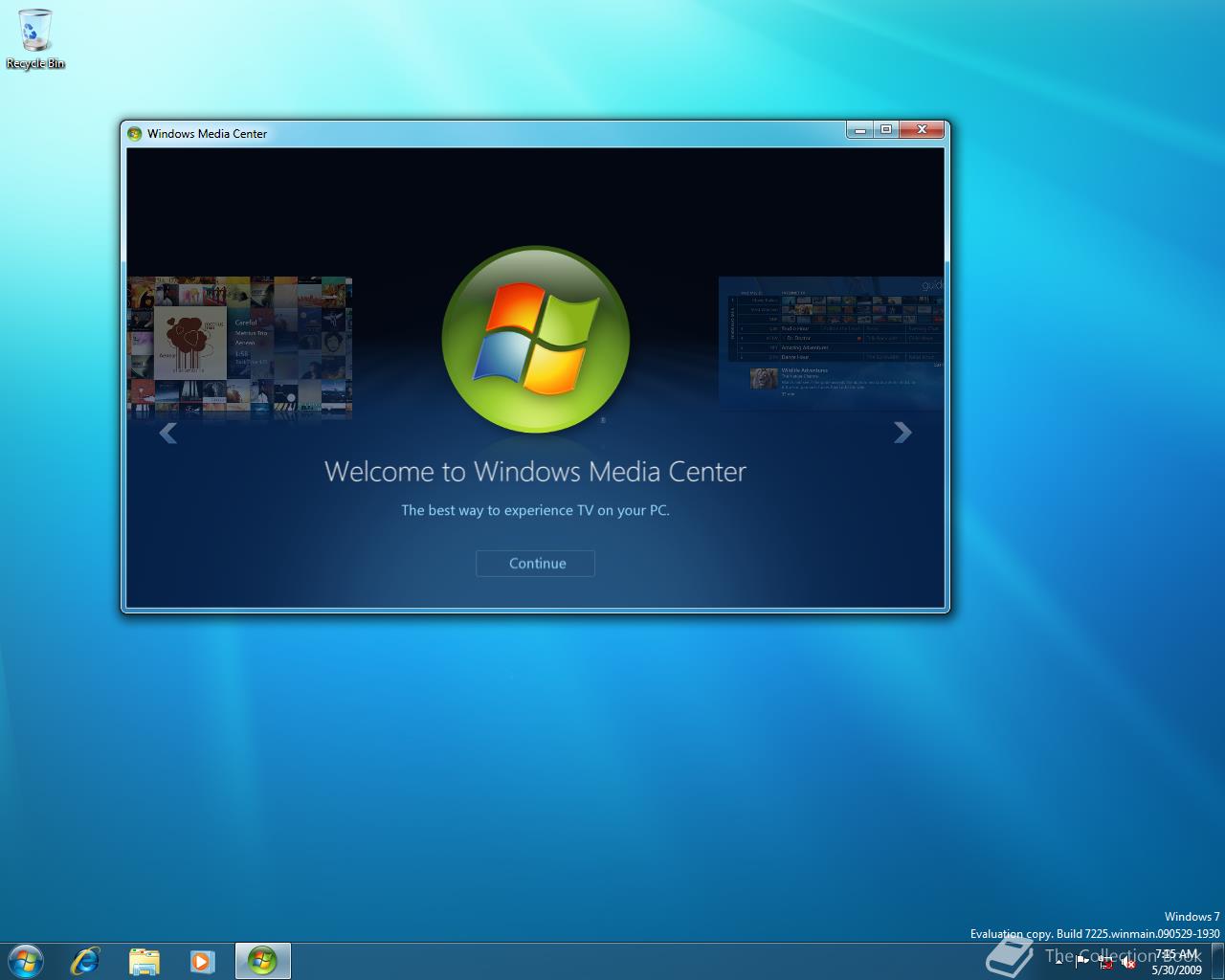1225x980 pixels.
Task: Click the muted volume tray icon
Action: 1128,962
